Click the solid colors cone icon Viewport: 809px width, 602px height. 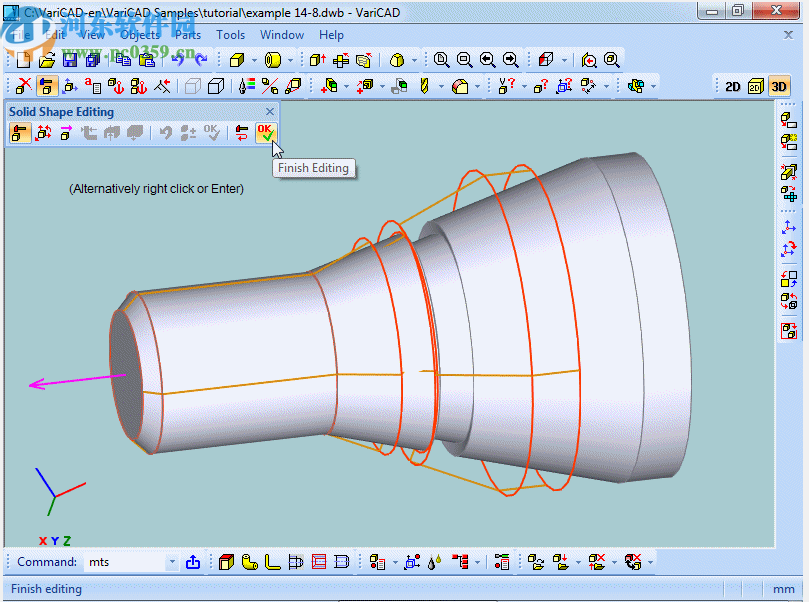[x=246, y=86]
